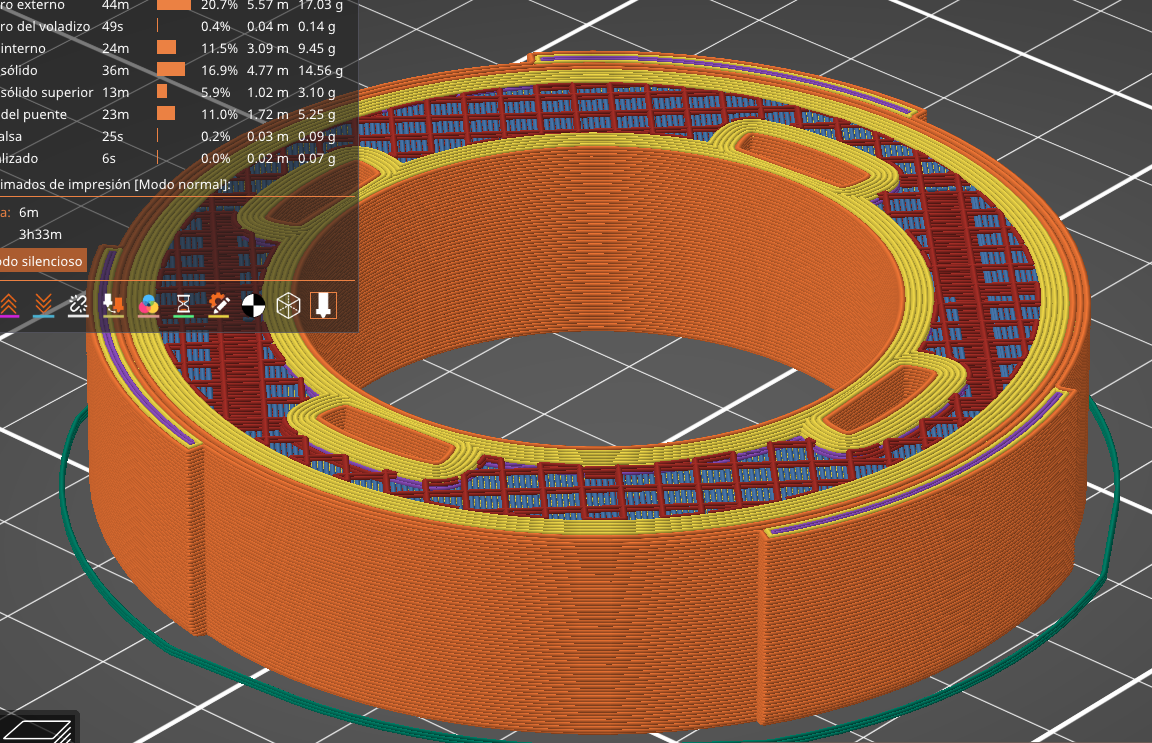The width and height of the screenshot is (1152, 743).
Task: Toggle the tool marker down-arrow icon
Action: [x=323, y=305]
